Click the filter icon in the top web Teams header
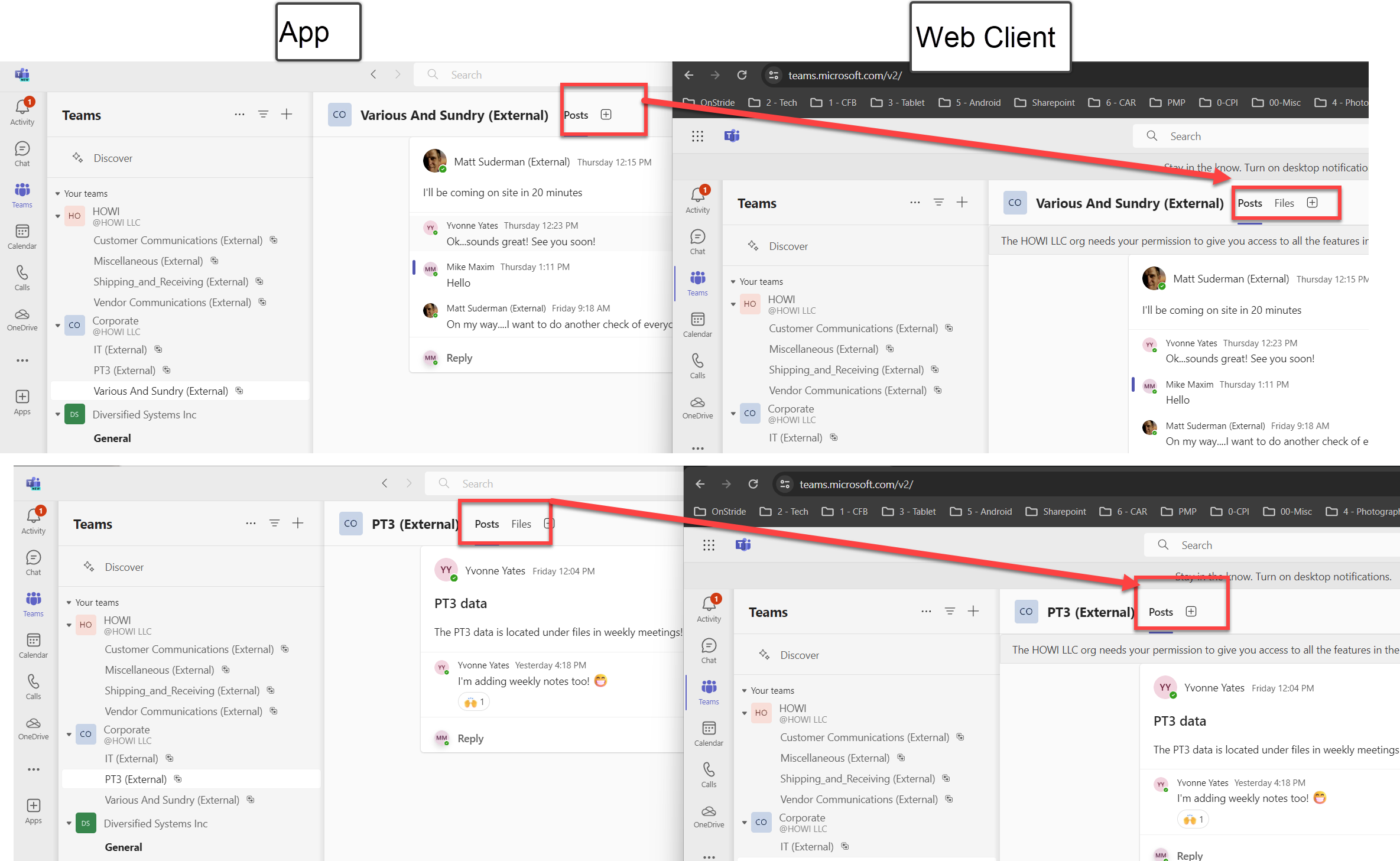Screen dimensions: 1400x861 point(938,202)
